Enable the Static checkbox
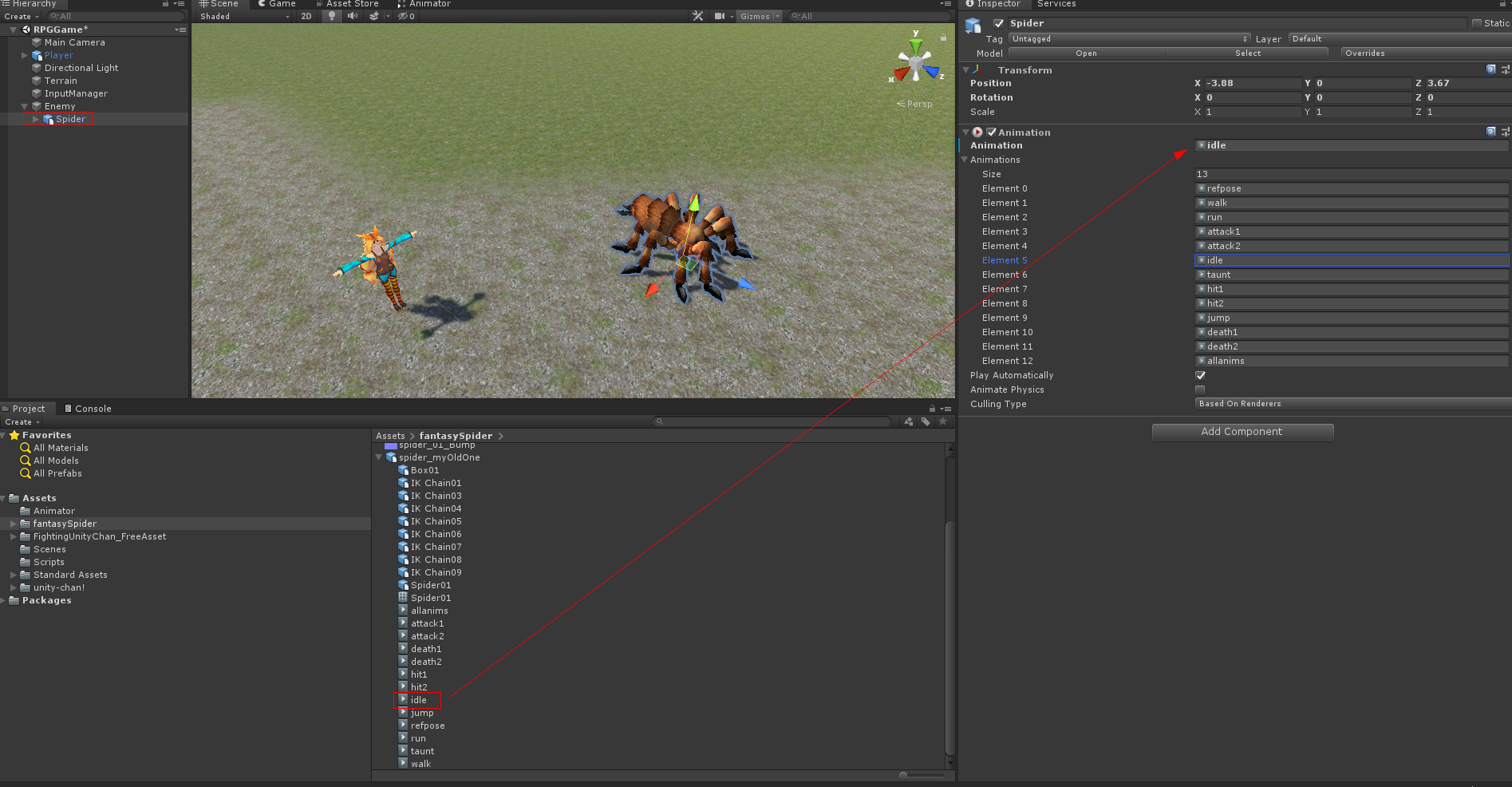 point(1477,23)
